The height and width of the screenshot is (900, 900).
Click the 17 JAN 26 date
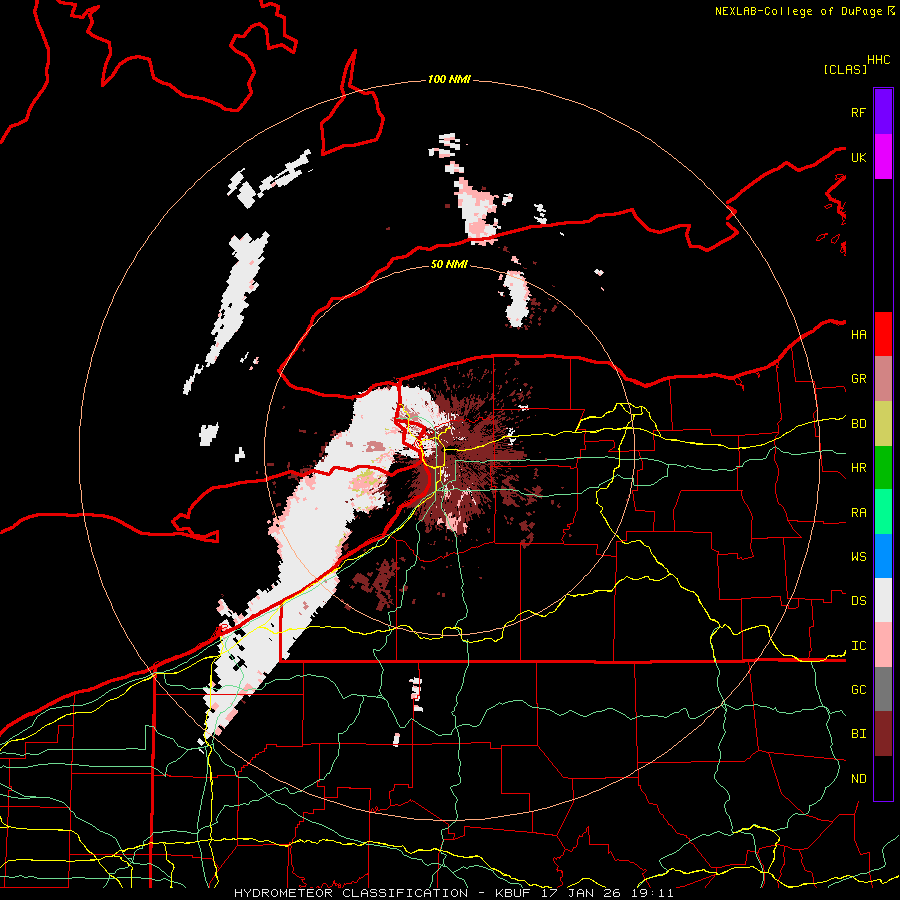pos(581,893)
